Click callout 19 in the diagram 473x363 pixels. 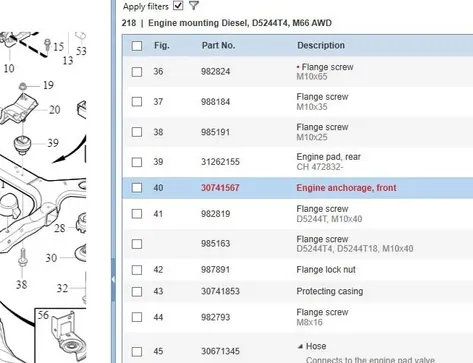point(48,85)
